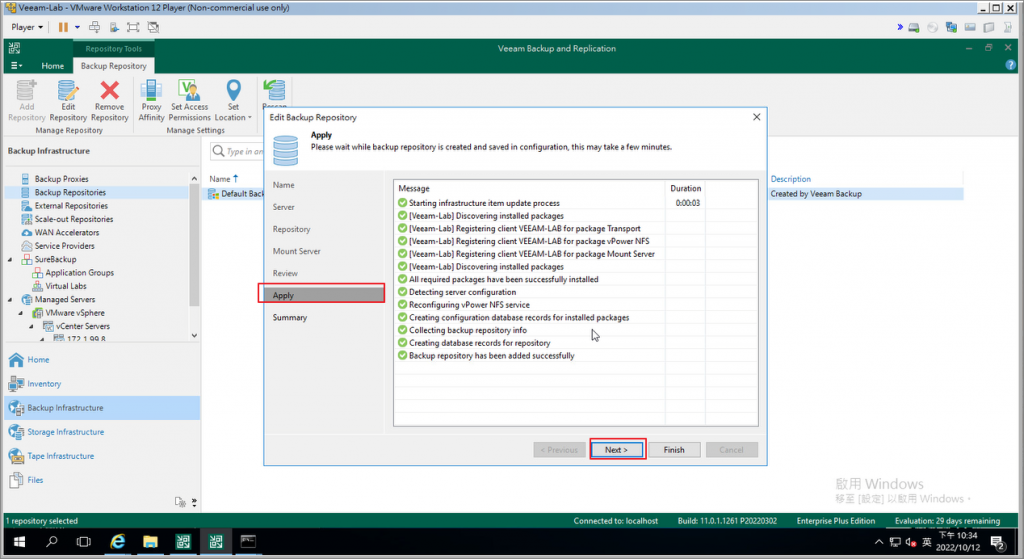1024x559 pixels.
Task: Go to the Summary wizard step
Action: pos(289,317)
